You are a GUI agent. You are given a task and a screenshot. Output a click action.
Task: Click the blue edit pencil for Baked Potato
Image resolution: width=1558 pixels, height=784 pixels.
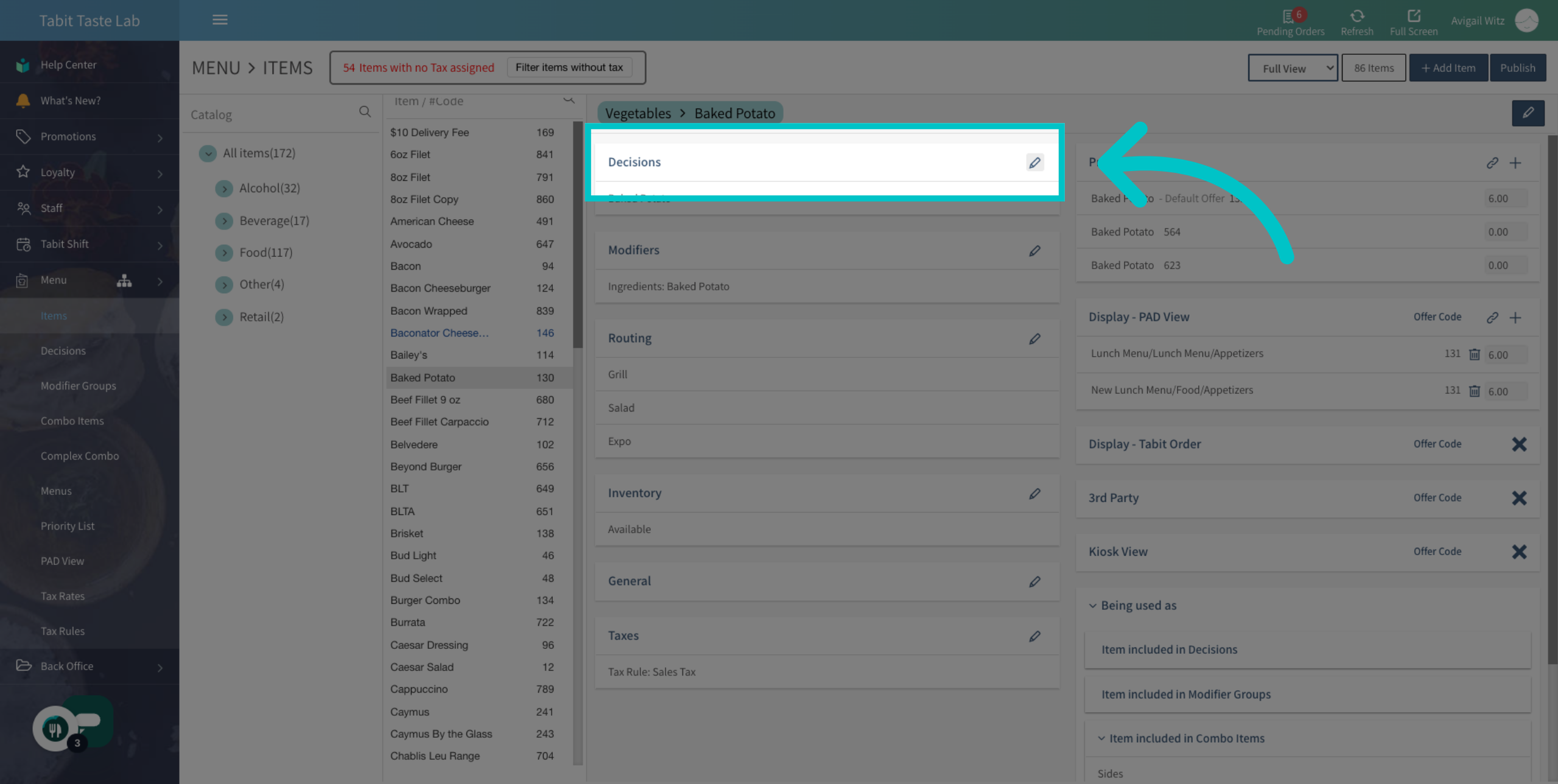pos(1528,113)
